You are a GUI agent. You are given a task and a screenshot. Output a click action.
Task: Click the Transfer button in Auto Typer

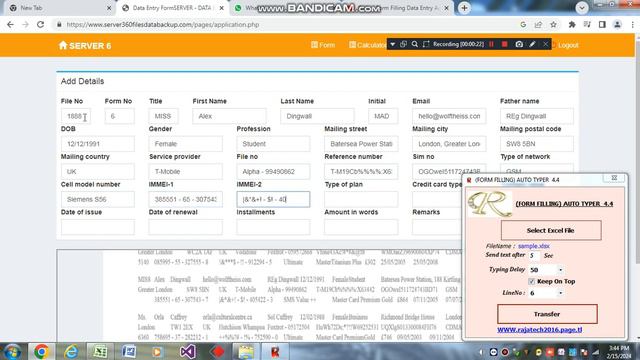pyautogui.click(x=547, y=314)
